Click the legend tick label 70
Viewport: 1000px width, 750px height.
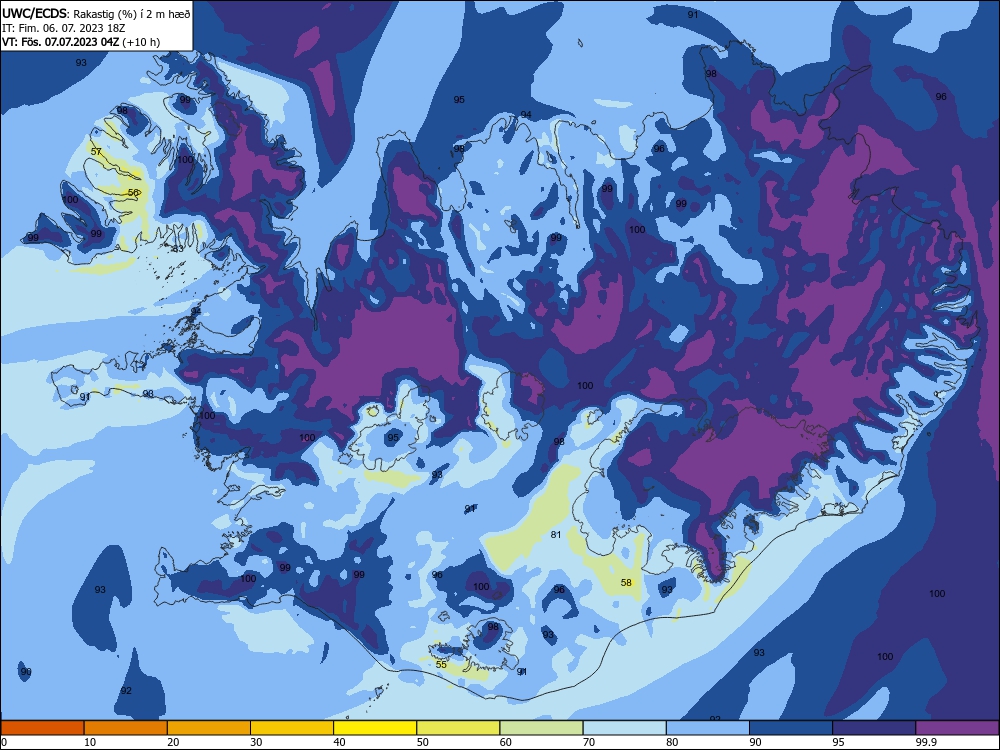(x=589, y=742)
